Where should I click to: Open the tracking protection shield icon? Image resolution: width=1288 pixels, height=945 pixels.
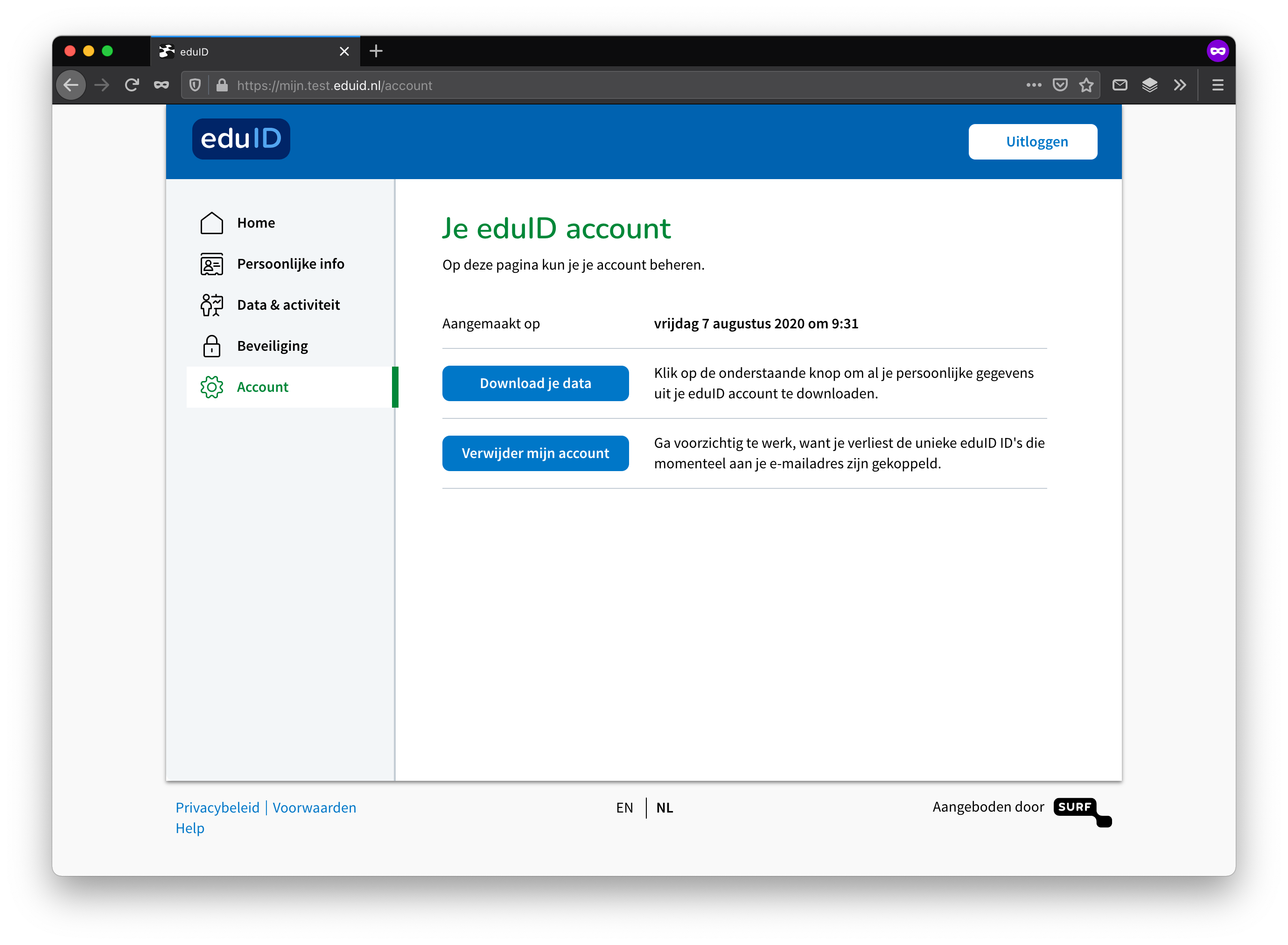point(195,85)
